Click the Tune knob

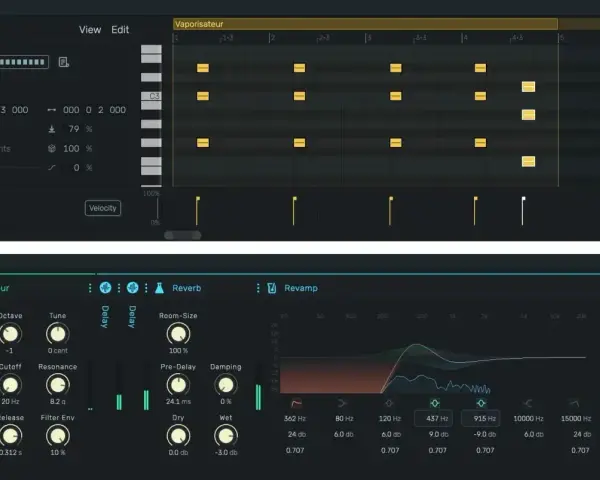(58, 334)
